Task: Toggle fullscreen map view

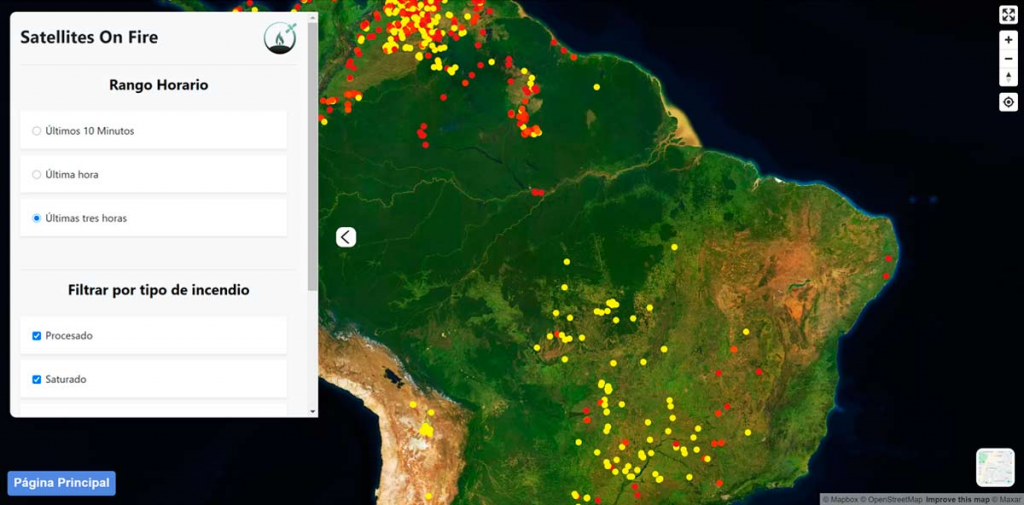Action: (1008, 14)
